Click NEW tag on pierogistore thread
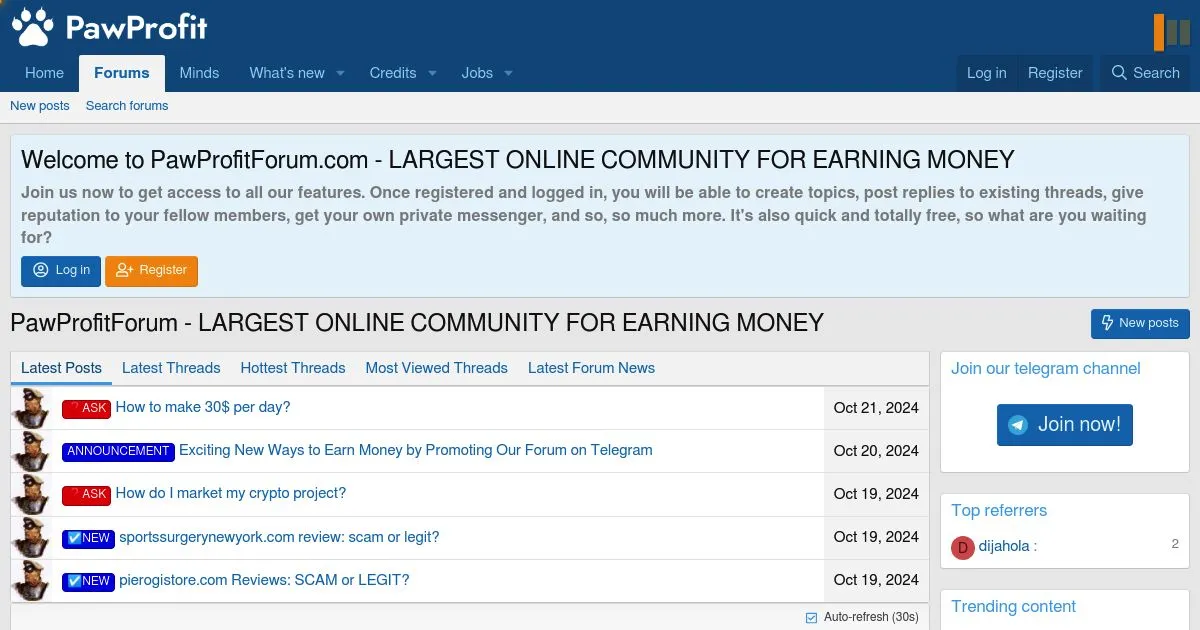The height and width of the screenshot is (630, 1200). pyautogui.click(x=89, y=581)
